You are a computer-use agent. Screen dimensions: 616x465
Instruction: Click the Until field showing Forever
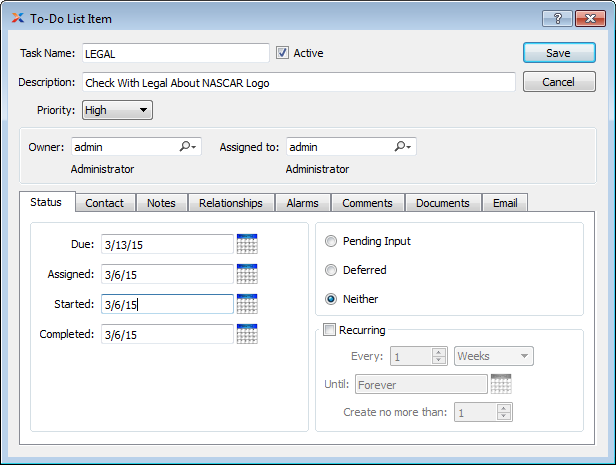pyautogui.click(x=421, y=384)
